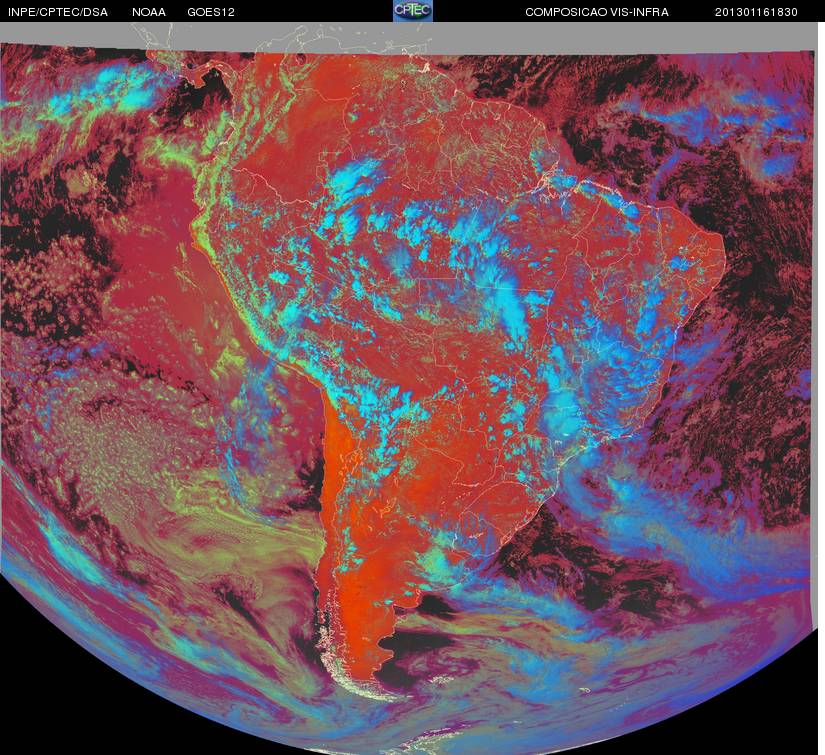Click the COMPOSICAO VIS-INFRA title text
This screenshot has width=825, height=755.
coord(597,12)
